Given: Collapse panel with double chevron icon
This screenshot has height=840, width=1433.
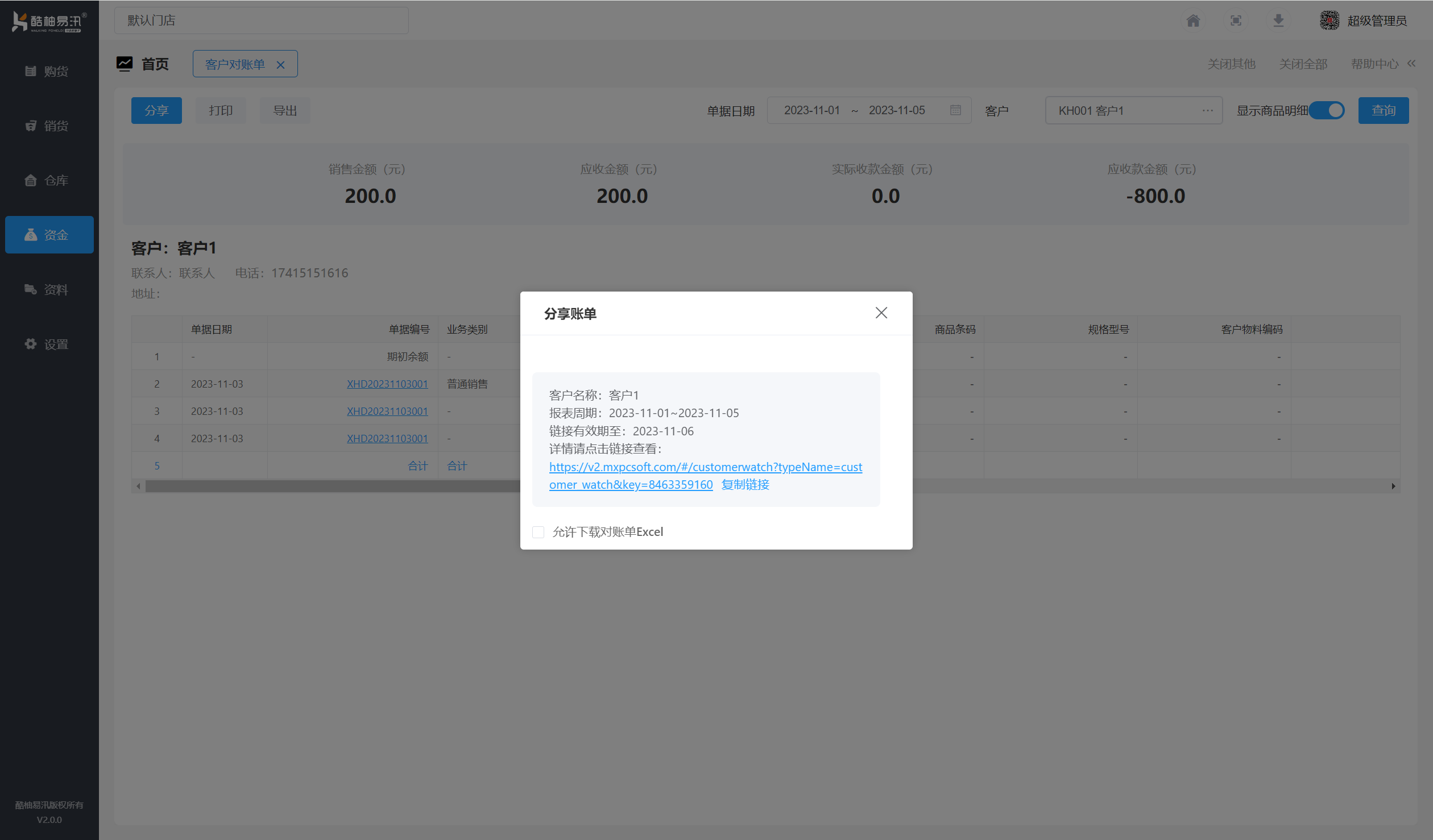Looking at the screenshot, I should [1411, 64].
